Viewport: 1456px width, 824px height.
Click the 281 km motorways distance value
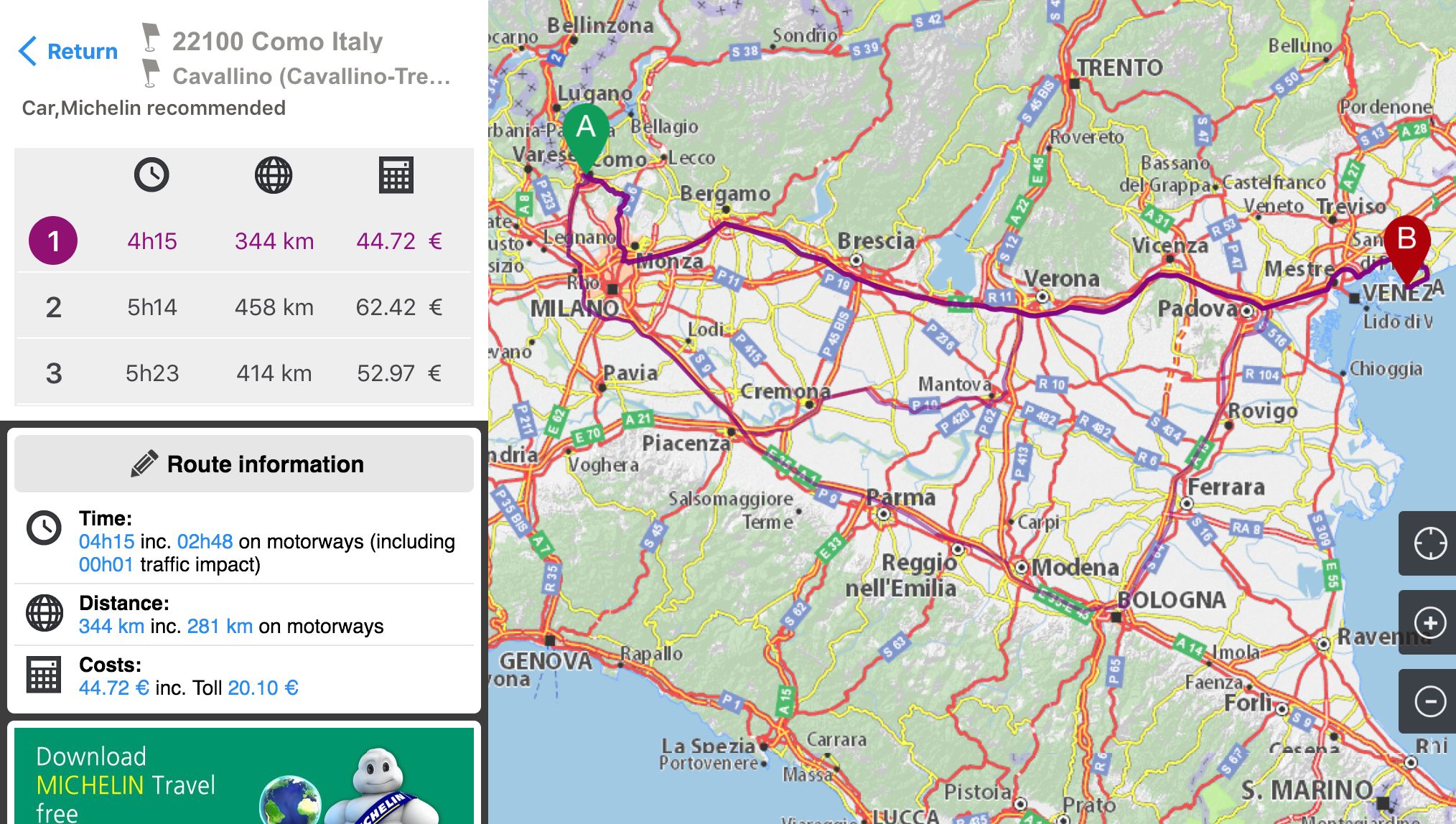tap(219, 626)
